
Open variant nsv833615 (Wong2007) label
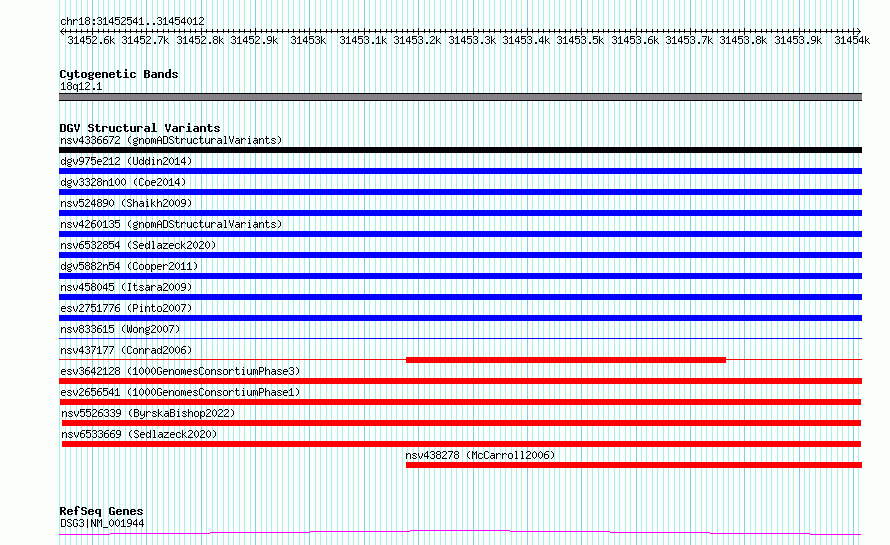point(120,329)
